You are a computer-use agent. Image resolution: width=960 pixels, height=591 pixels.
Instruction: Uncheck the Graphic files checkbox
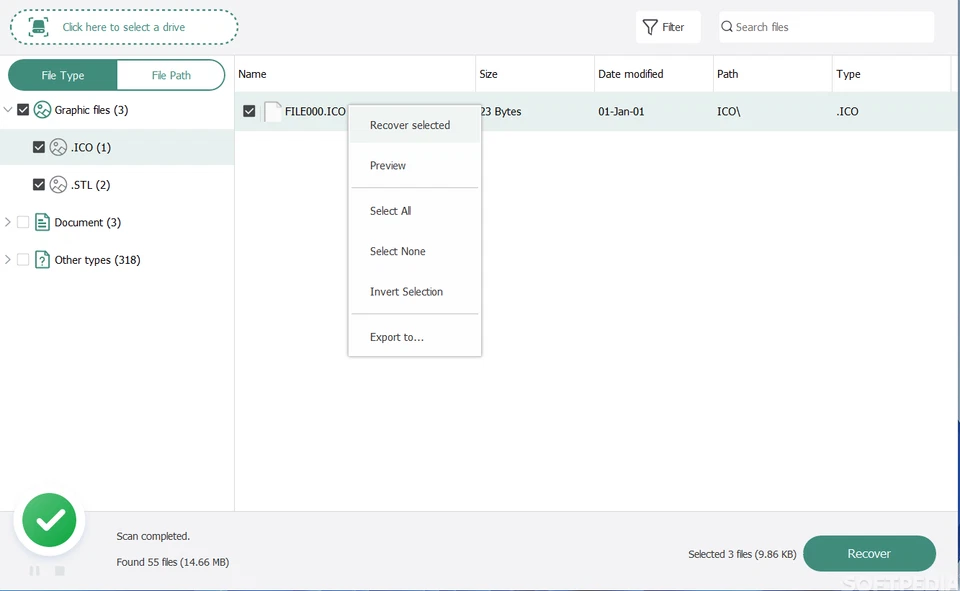pos(23,110)
